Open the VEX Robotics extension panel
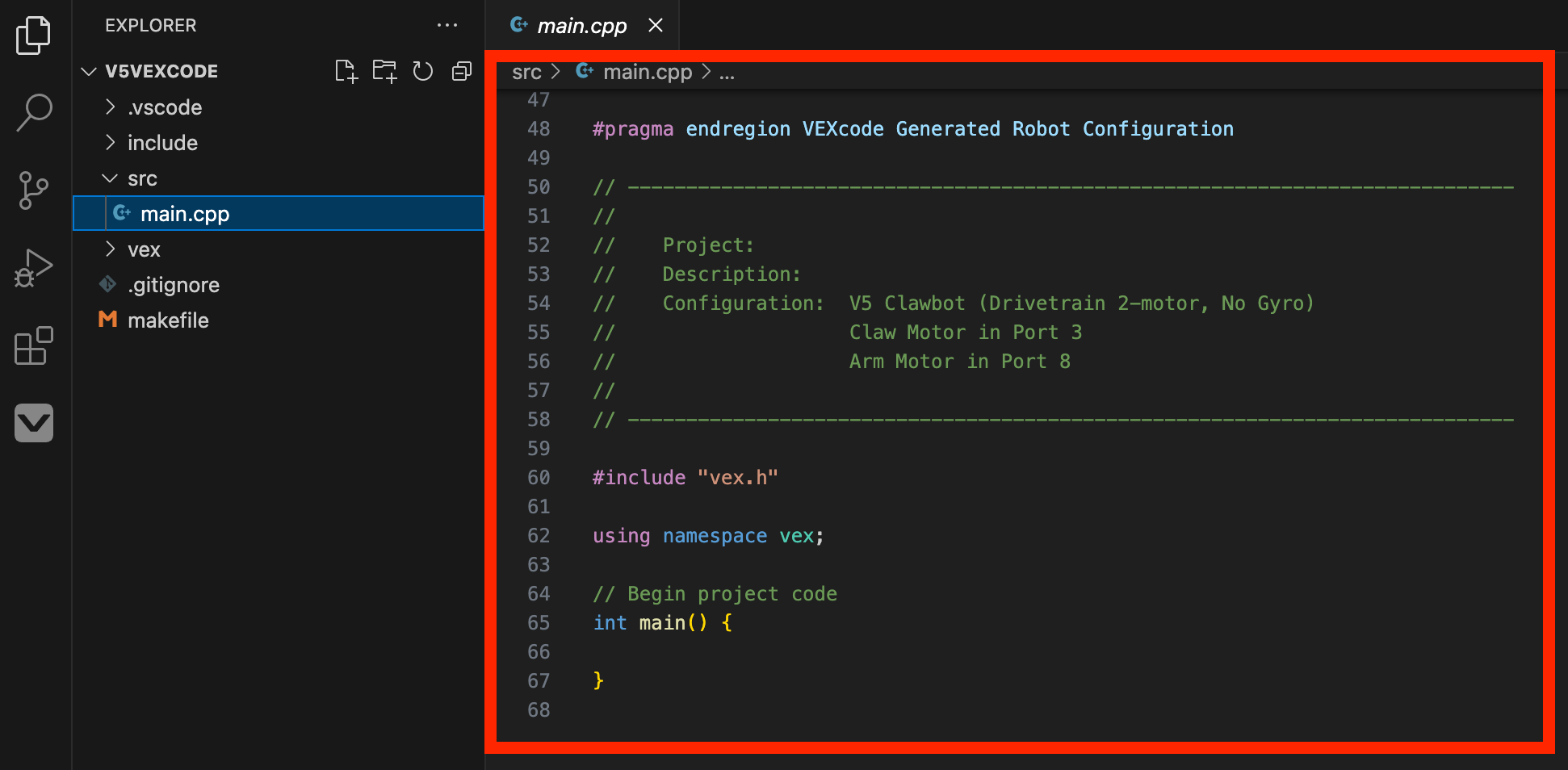This screenshot has width=1568, height=770. pos(33,423)
